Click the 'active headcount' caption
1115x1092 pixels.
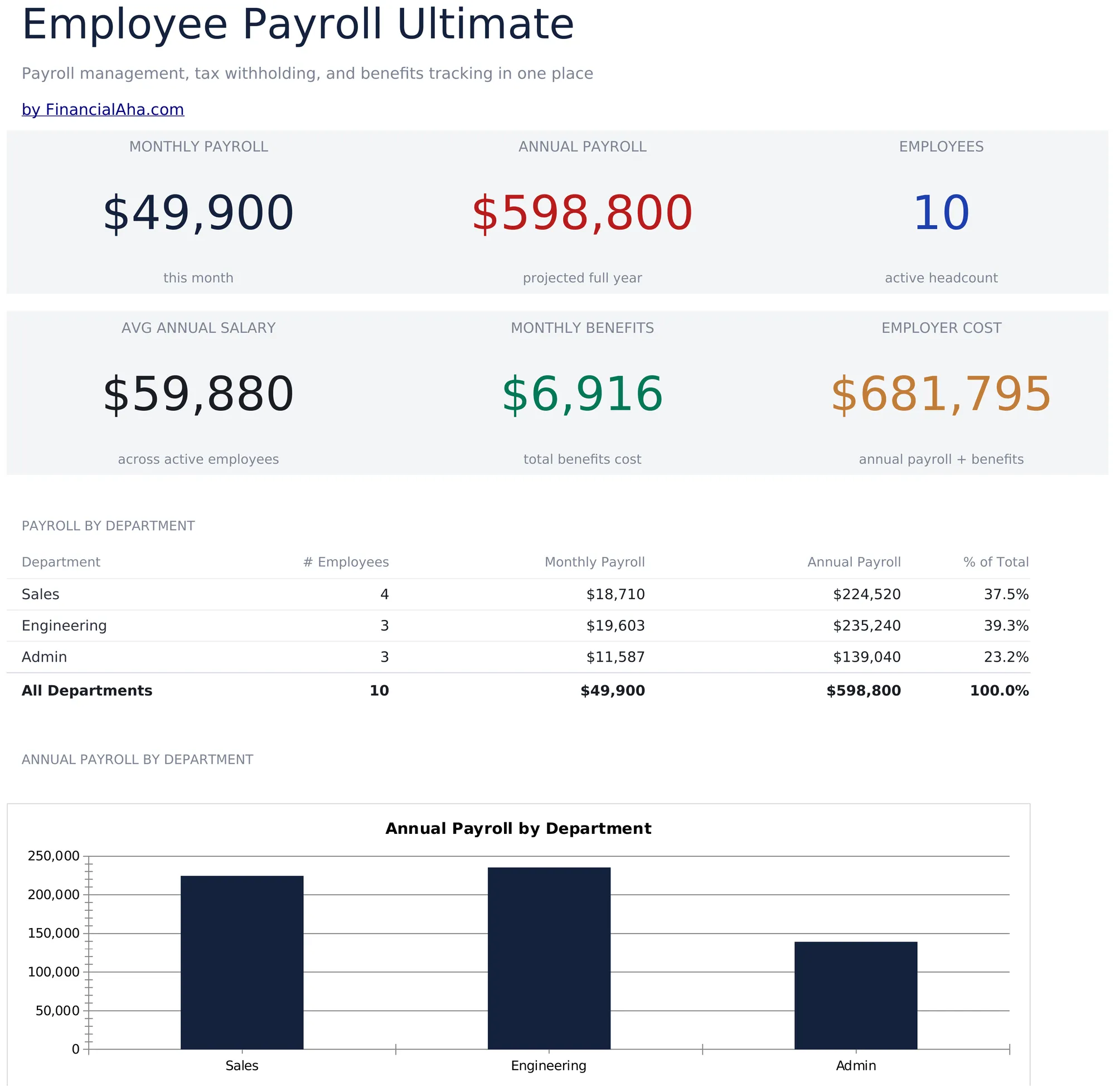pos(942,278)
